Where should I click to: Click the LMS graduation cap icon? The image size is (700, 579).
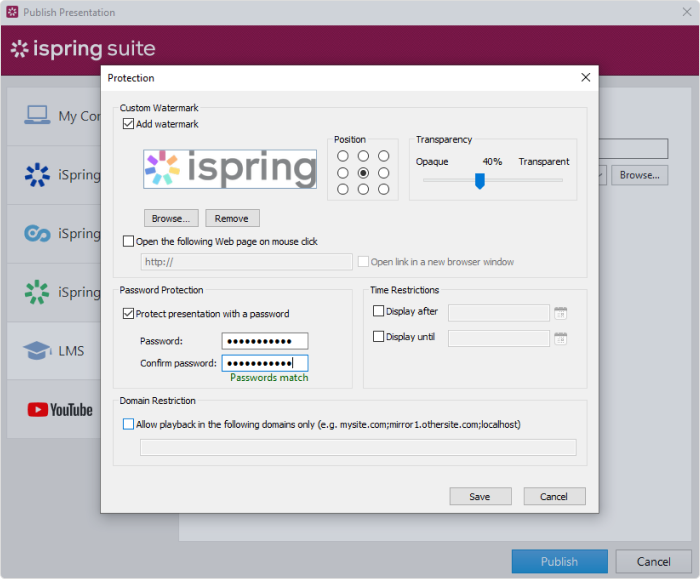(37, 350)
